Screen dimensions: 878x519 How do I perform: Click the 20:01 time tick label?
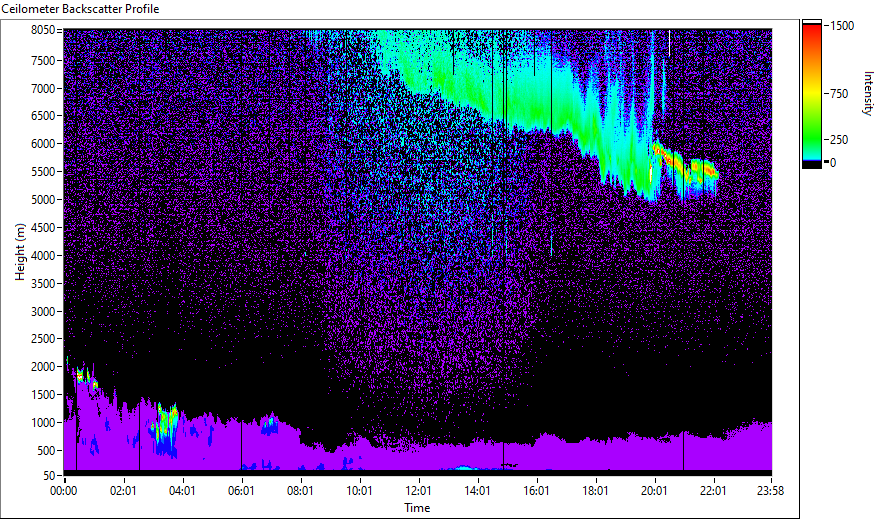pos(655,491)
